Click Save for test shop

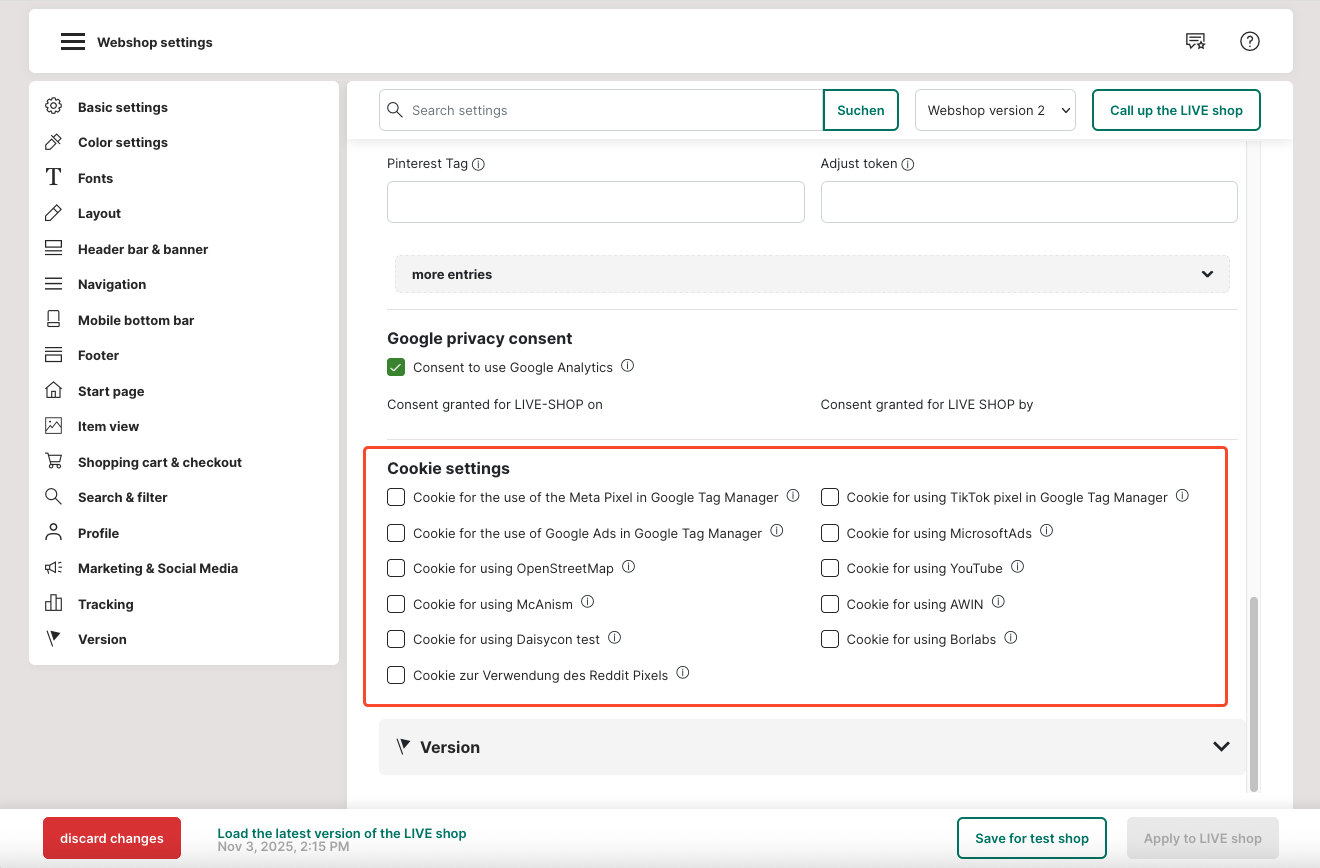click(1031, 838)
